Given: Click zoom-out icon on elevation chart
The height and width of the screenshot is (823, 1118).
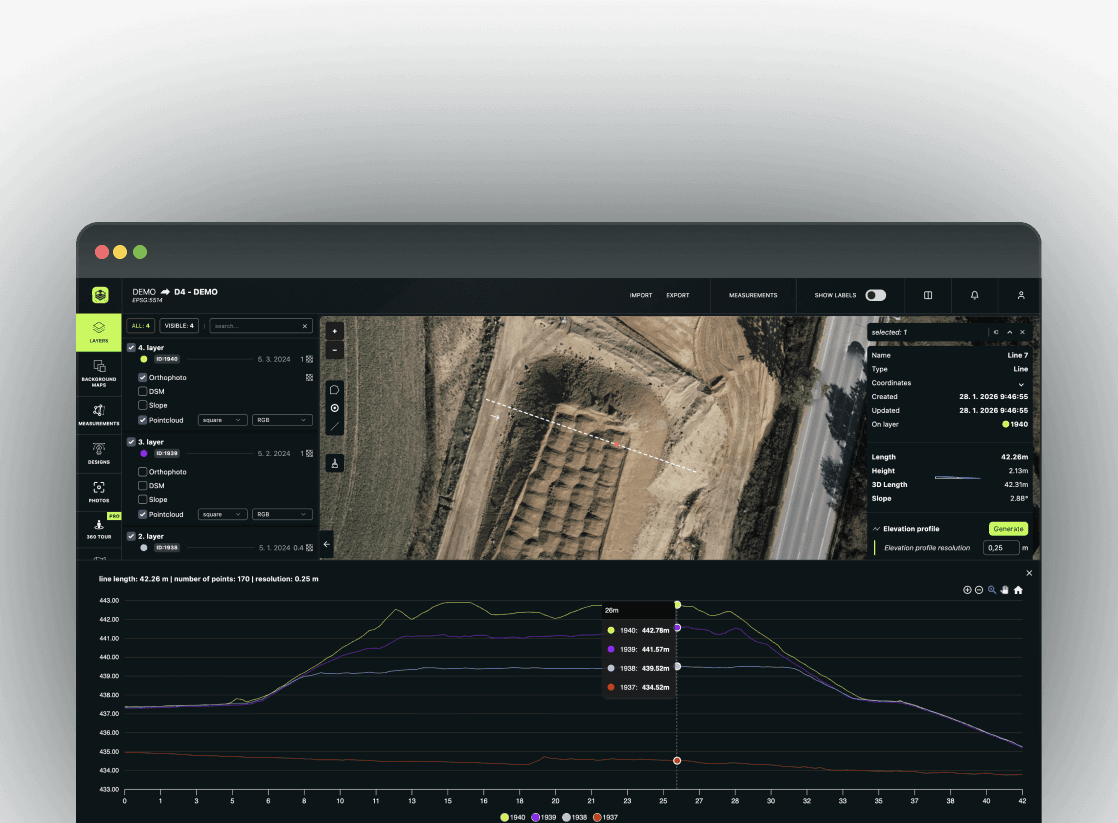Looking at the screenshot, I should (979, 590).
